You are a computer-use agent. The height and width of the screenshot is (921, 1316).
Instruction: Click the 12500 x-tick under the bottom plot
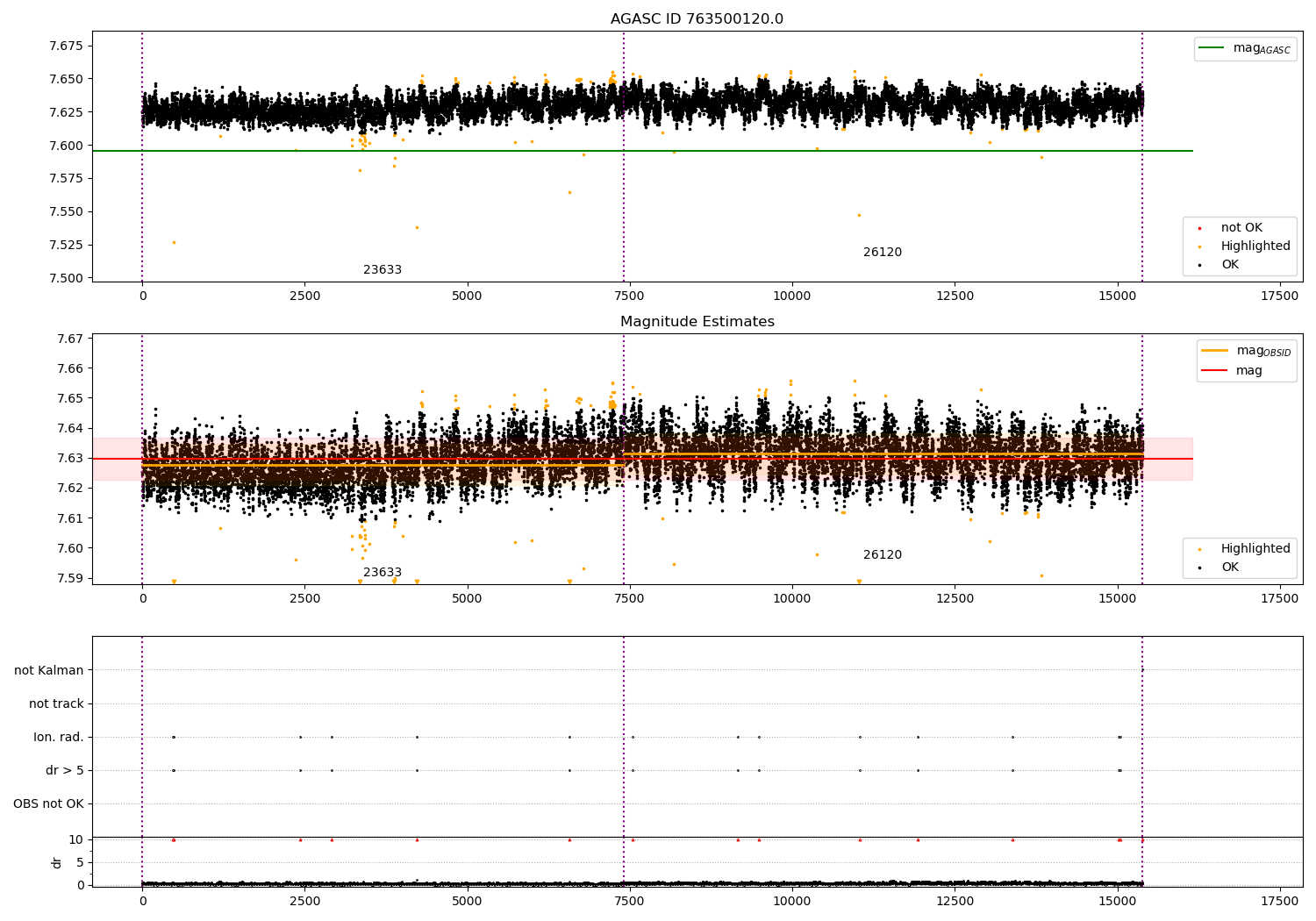[955, 901]
